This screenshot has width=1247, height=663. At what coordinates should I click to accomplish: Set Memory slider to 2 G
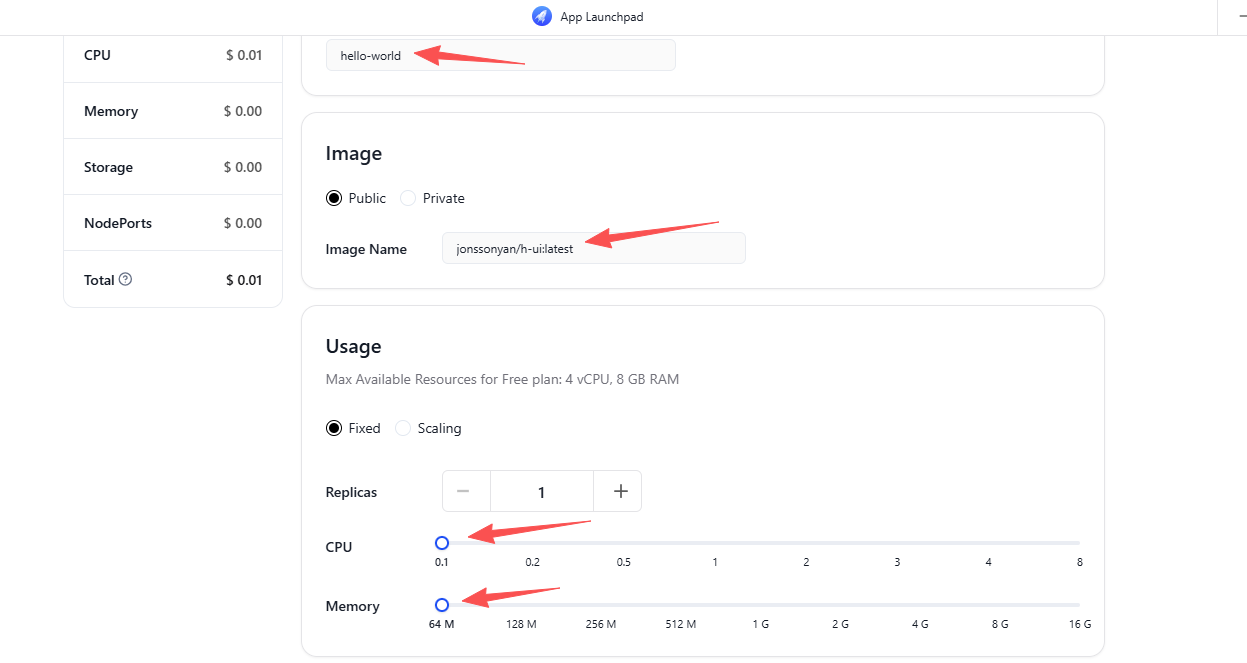pyautogui.click(x=840, y=605)
